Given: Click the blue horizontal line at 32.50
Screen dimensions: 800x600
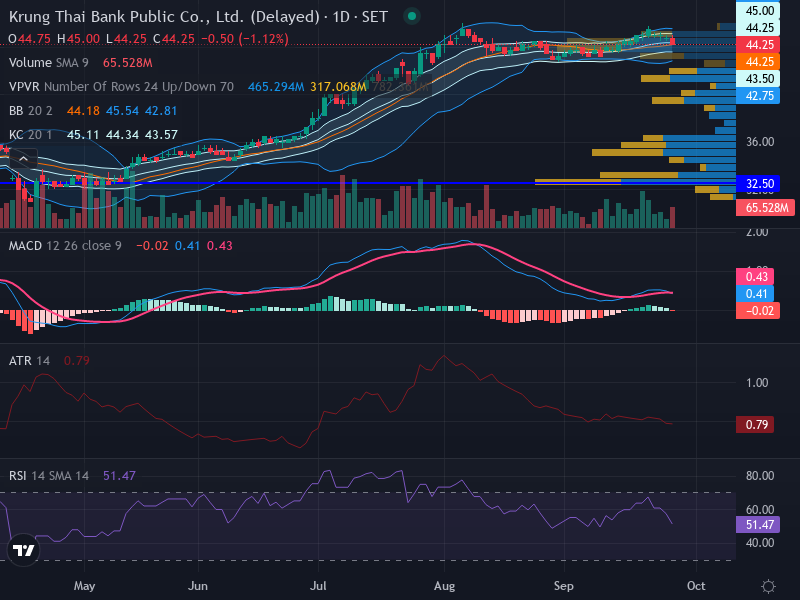Looking at the screenshot, I should point(367,183).
